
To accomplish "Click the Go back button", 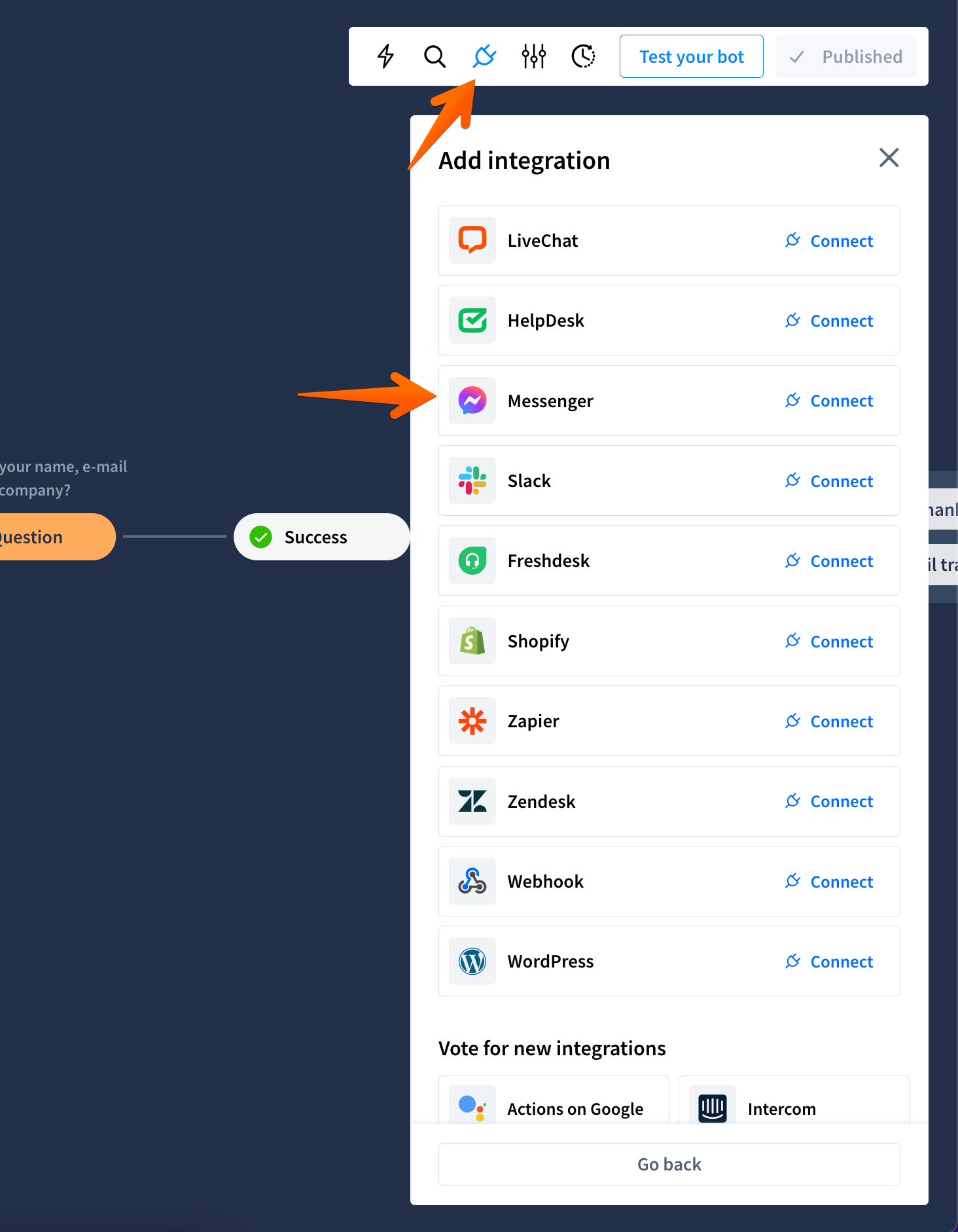I will (x=669, y=1165).
